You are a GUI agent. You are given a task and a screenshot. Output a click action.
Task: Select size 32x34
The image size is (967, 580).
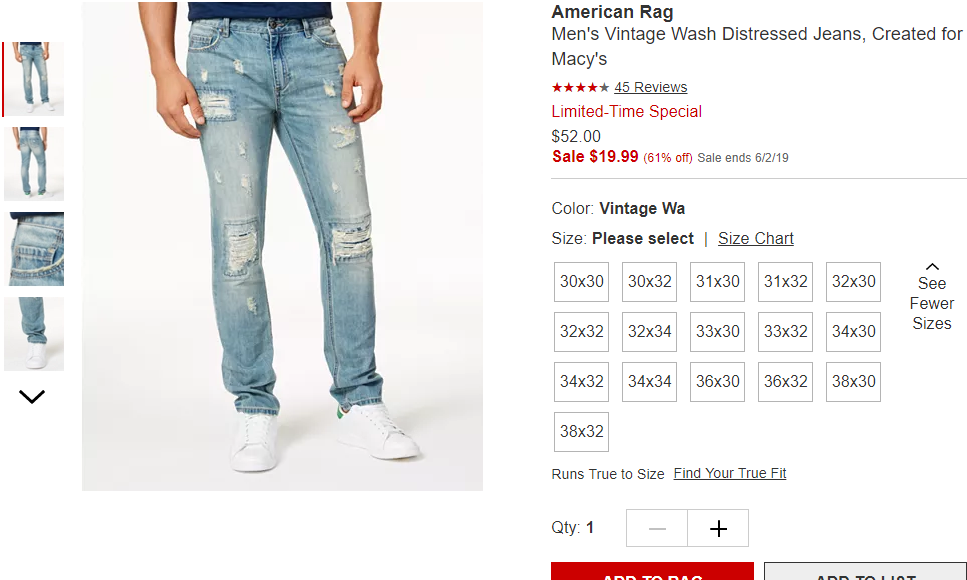point(649,332)
